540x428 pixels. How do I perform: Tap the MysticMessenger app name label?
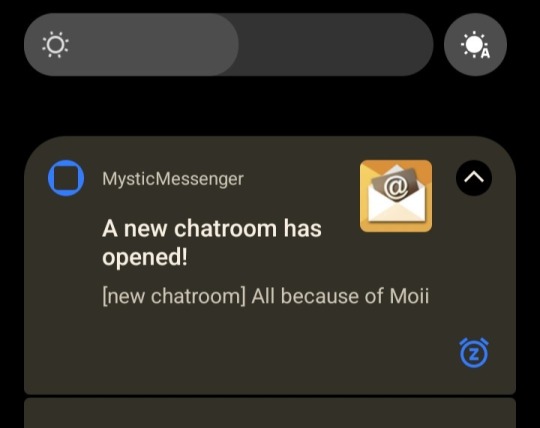[x=173, y=179]
